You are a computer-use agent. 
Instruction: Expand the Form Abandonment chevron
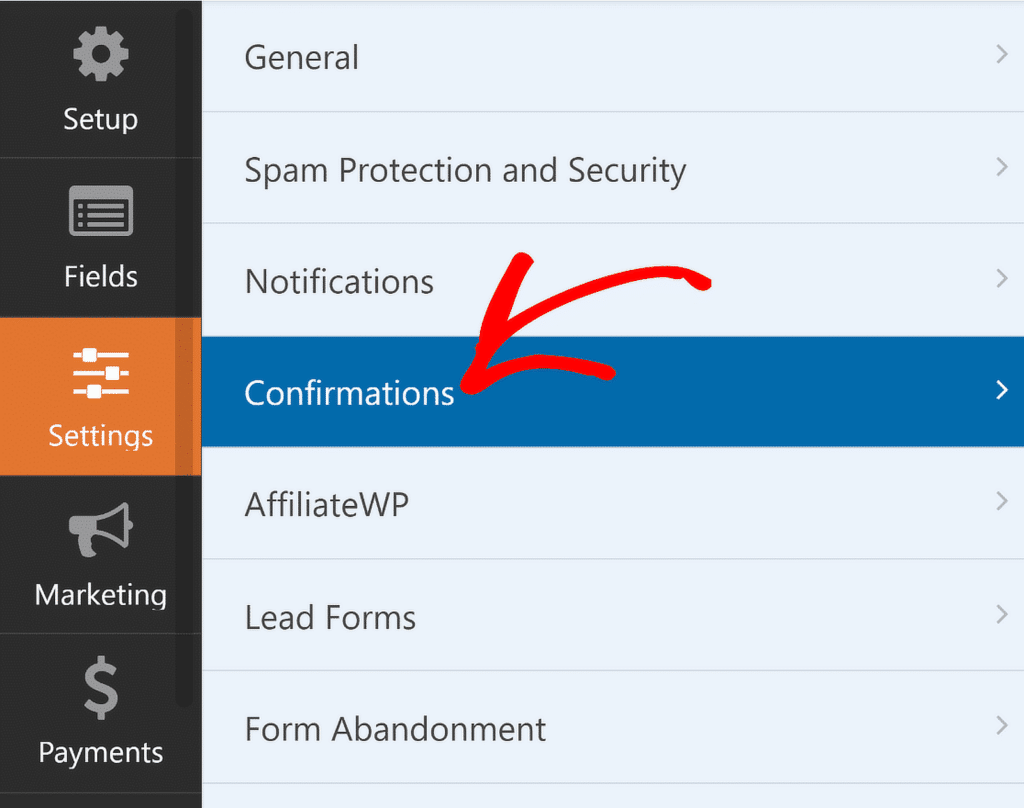click(1003, 728)
